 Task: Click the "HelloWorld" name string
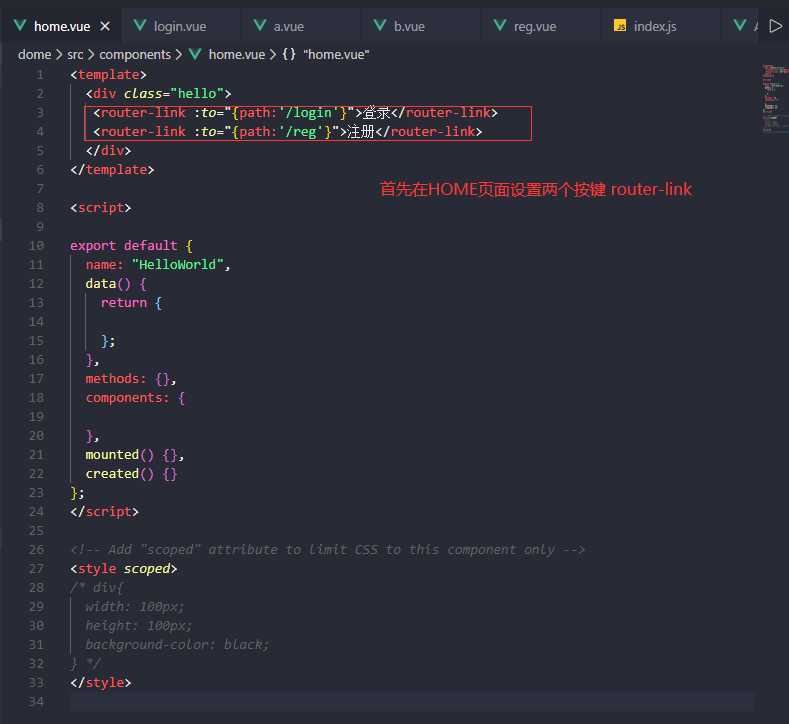pyautogui.click(x=177, y=265)
